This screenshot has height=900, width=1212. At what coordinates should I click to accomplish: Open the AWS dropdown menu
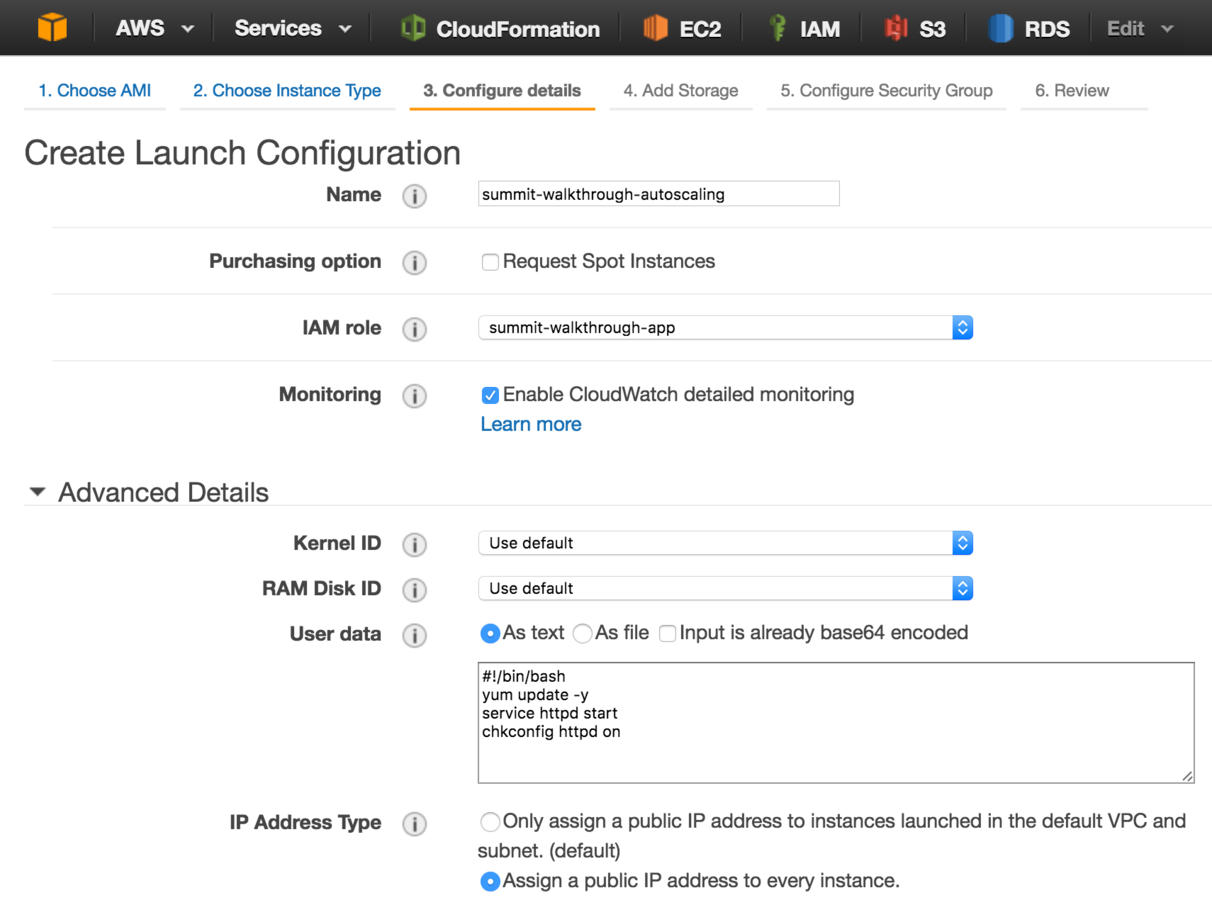tap(154, 28)
